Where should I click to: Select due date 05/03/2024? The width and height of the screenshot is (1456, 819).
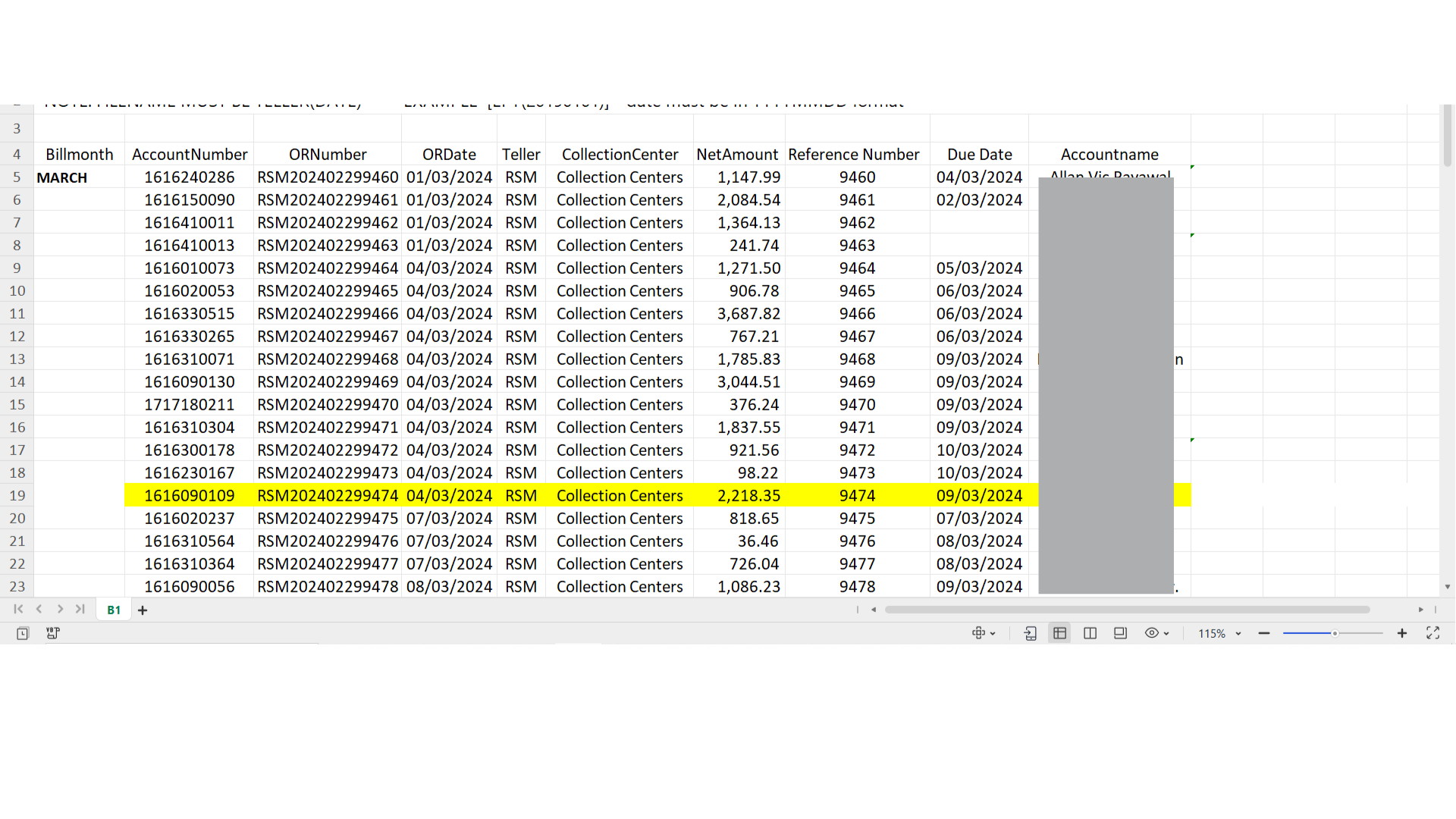[980, 268]
